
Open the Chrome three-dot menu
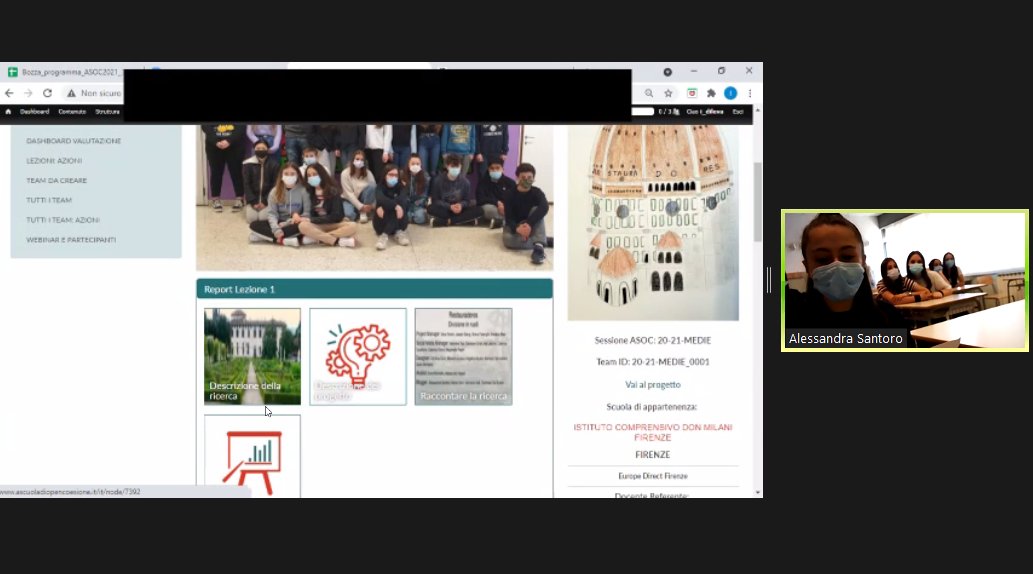750,94
